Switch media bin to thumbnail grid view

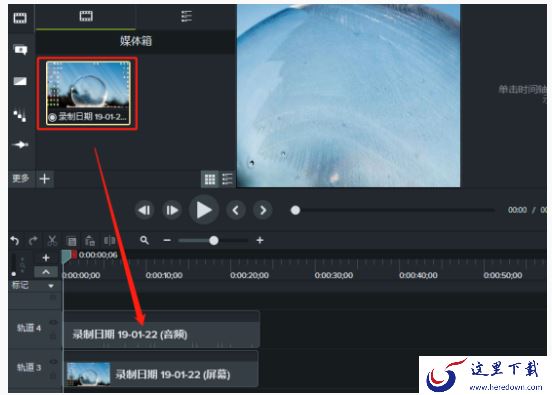pyautogui.click(x=210, y=179)
